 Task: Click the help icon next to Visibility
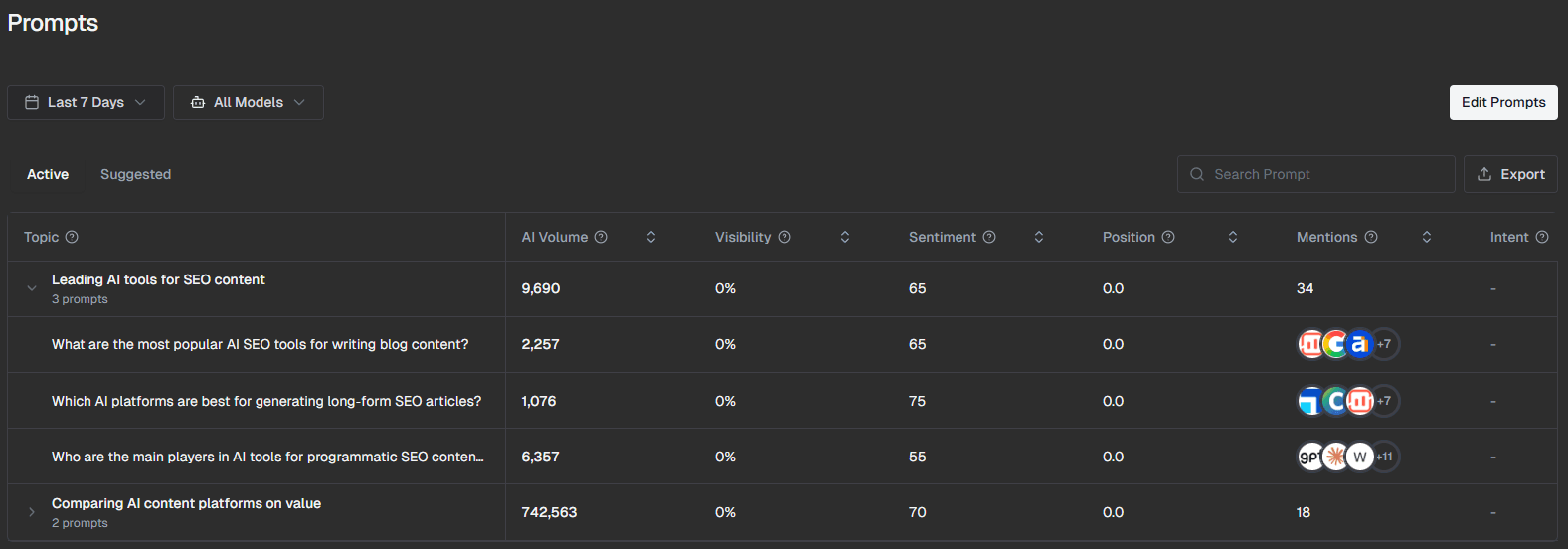[784, 237]
